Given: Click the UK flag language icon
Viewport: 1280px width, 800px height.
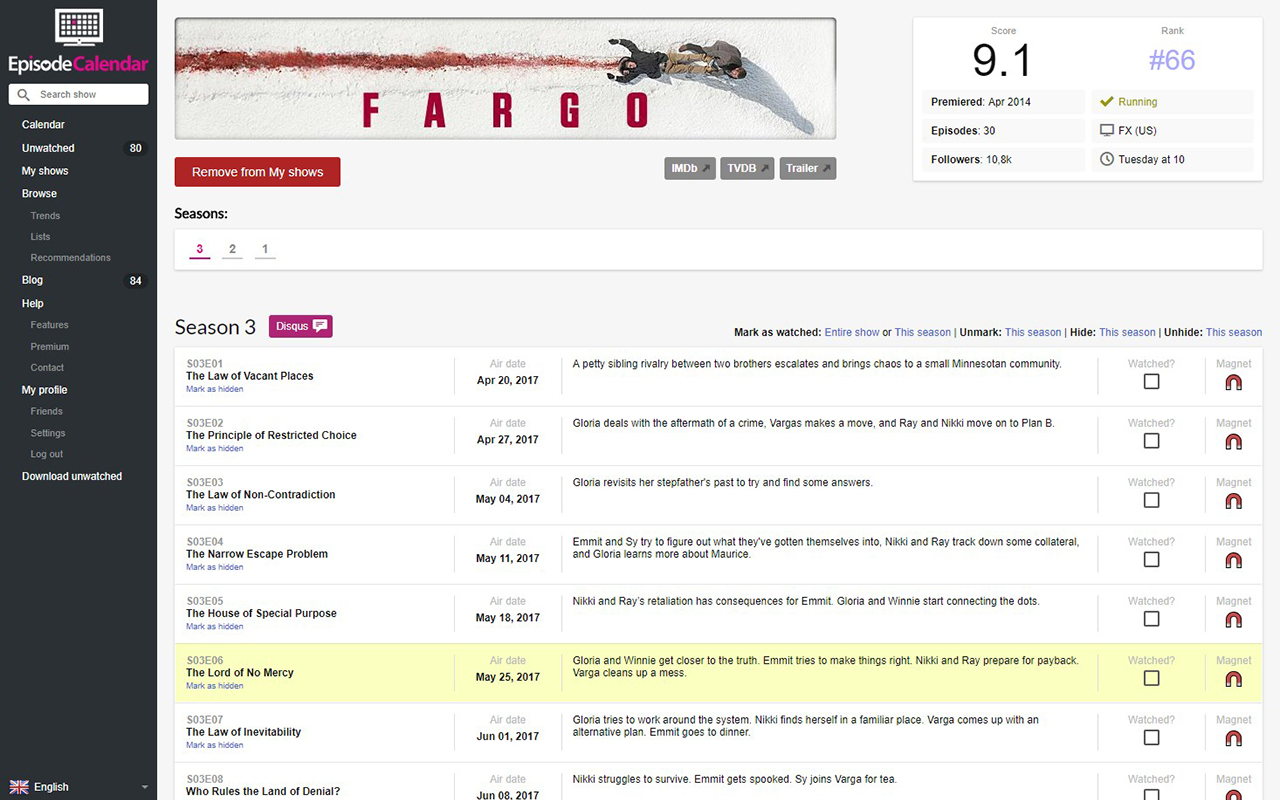Looking at the screenshot, I should coord(19,787).
